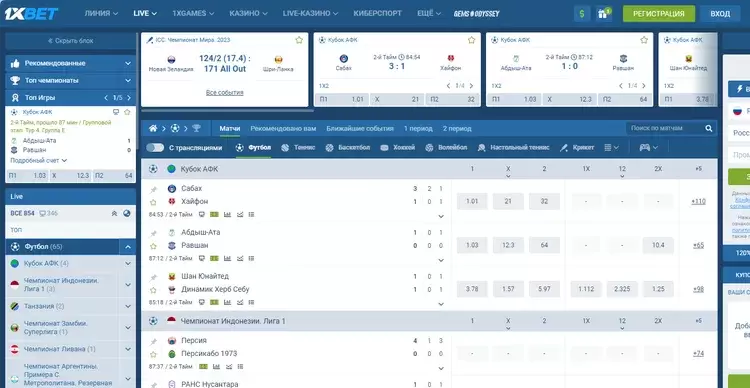Open the more sports list dropdown
Screen dimensions: 750x388
(612, 148)
